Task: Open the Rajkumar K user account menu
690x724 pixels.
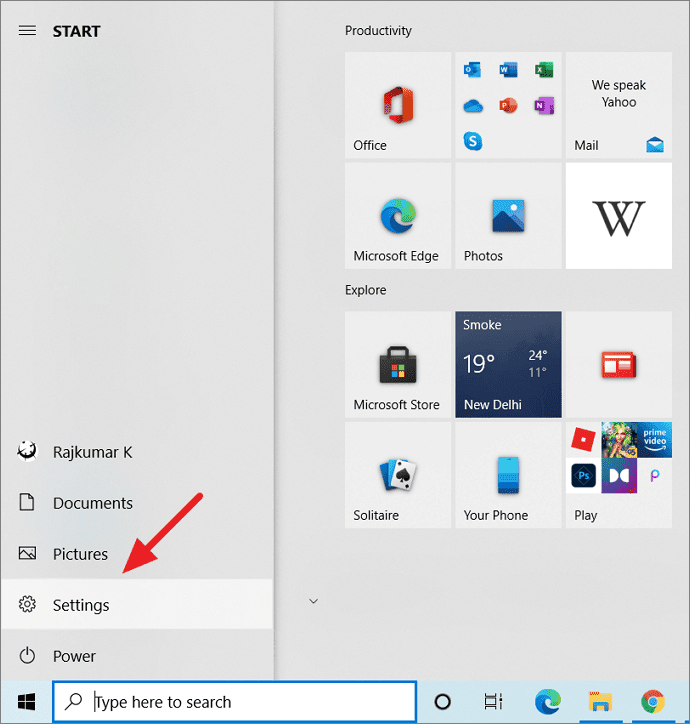Action: pos(137,452)
